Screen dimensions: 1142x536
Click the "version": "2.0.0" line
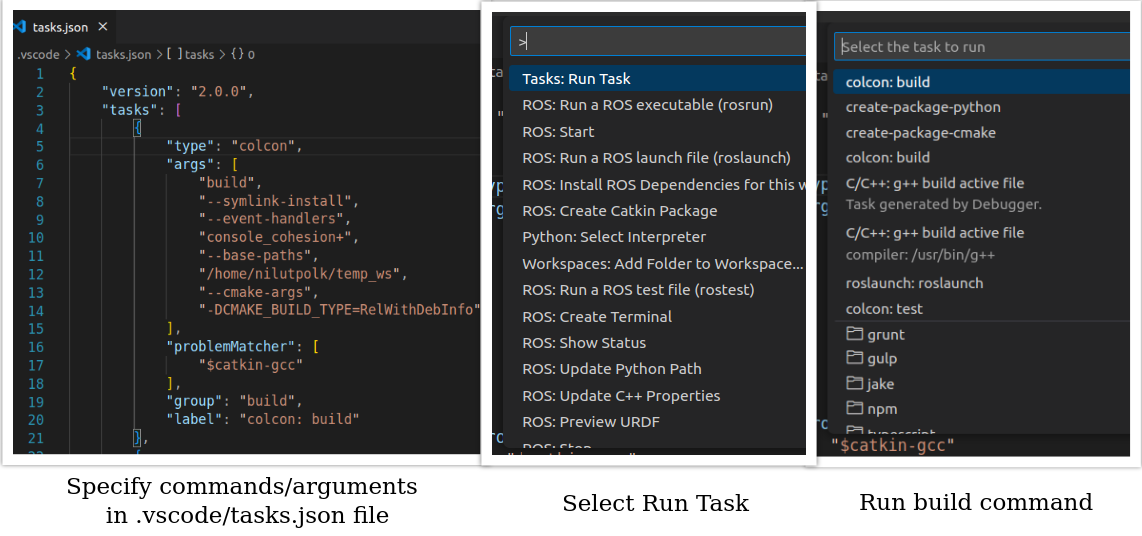pyautogui.click(x=177, y=92)
